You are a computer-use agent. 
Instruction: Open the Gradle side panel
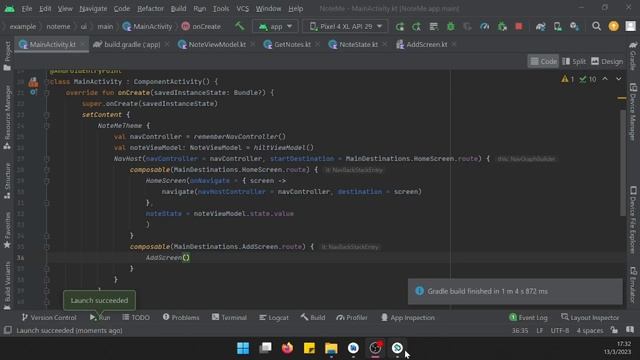click(633, 56)
